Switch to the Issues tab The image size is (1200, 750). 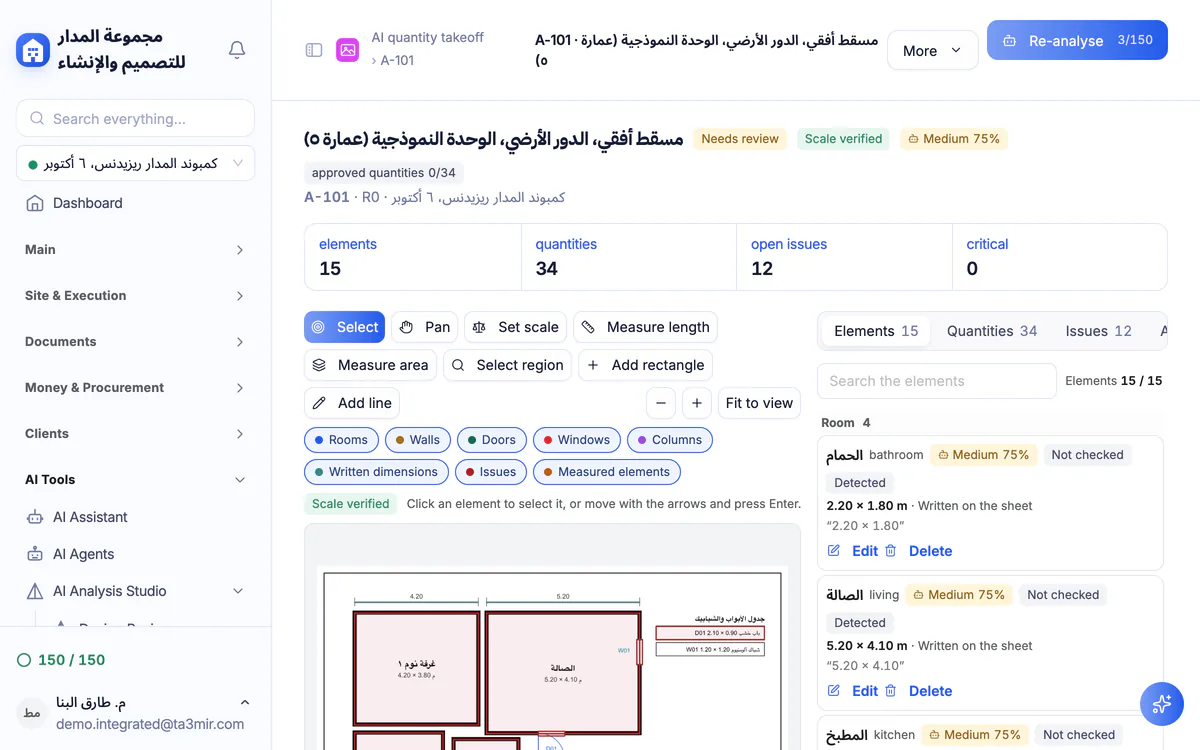pos(1098,331)
